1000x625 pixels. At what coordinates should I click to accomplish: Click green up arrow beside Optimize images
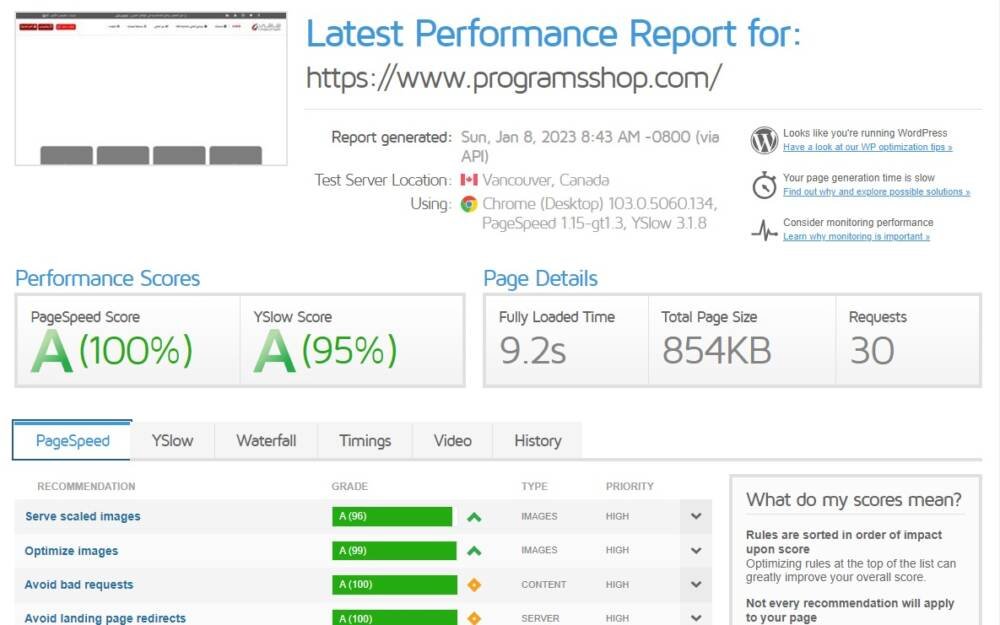(x=474, y=551)
